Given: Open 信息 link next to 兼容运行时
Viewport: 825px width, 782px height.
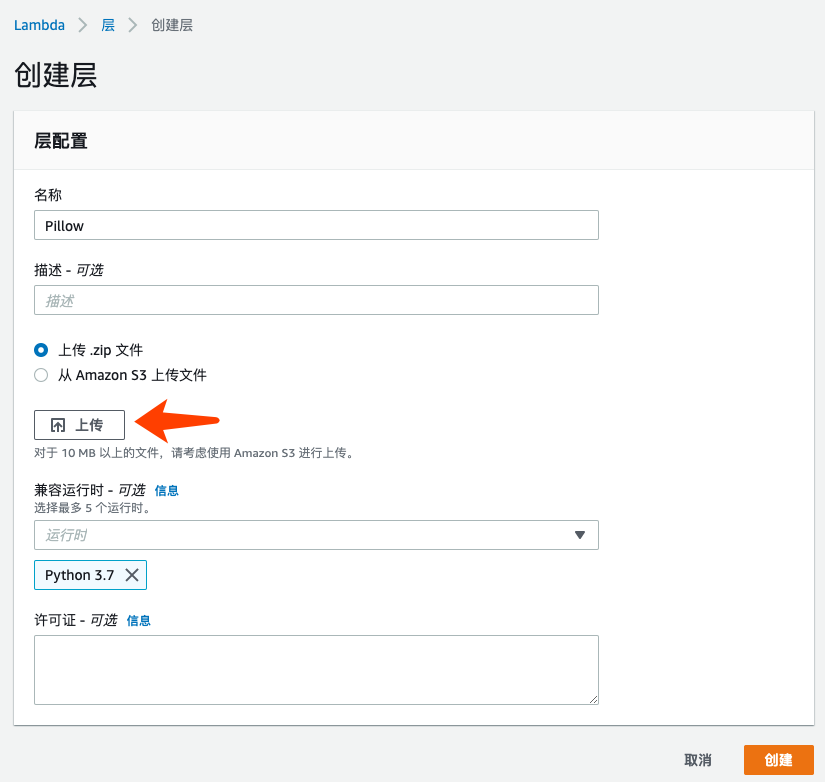Looking at the screenshot, I should (167, 490).
